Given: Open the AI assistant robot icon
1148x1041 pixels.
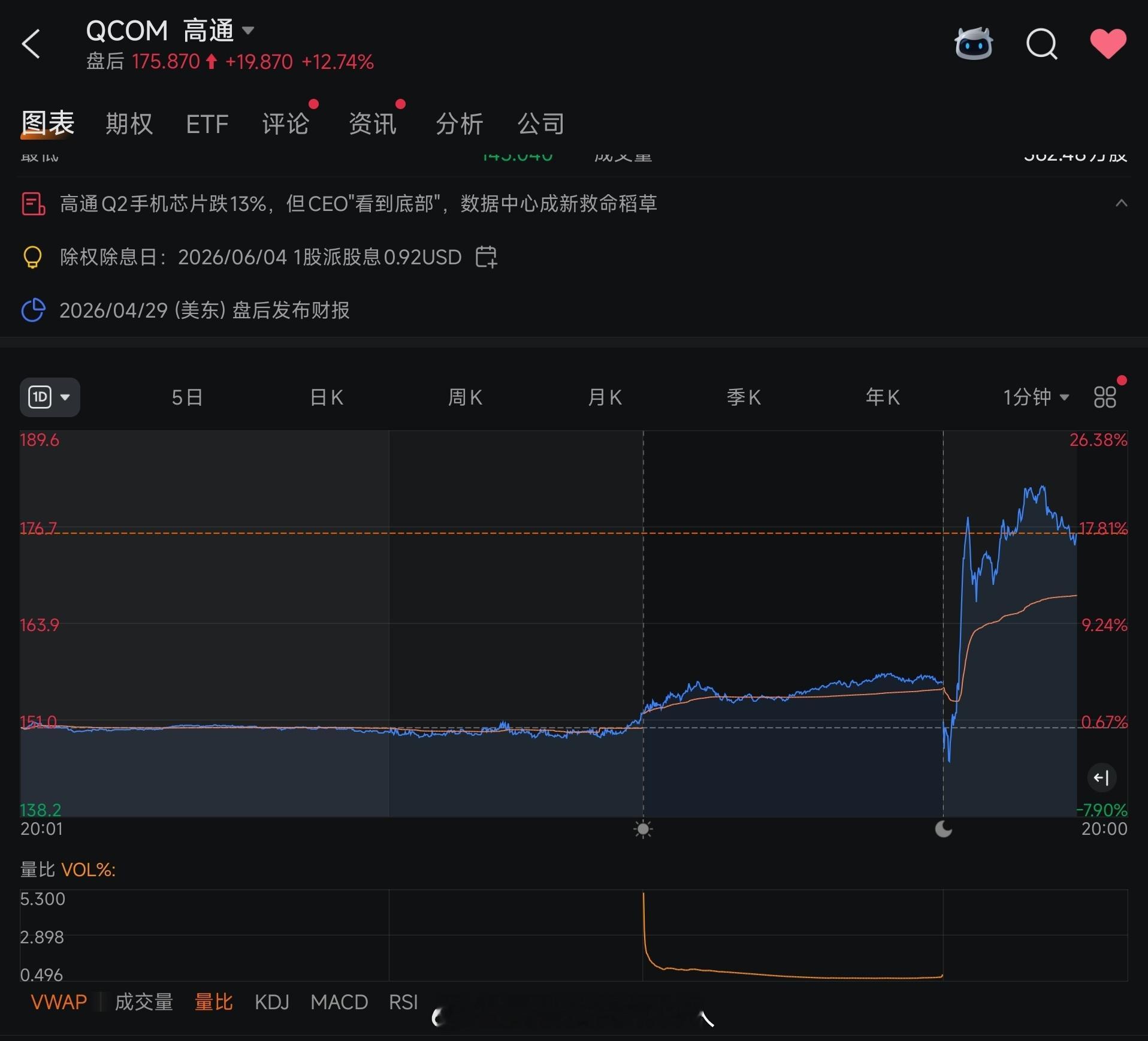Looking at the screenshot, I should 973,44.
